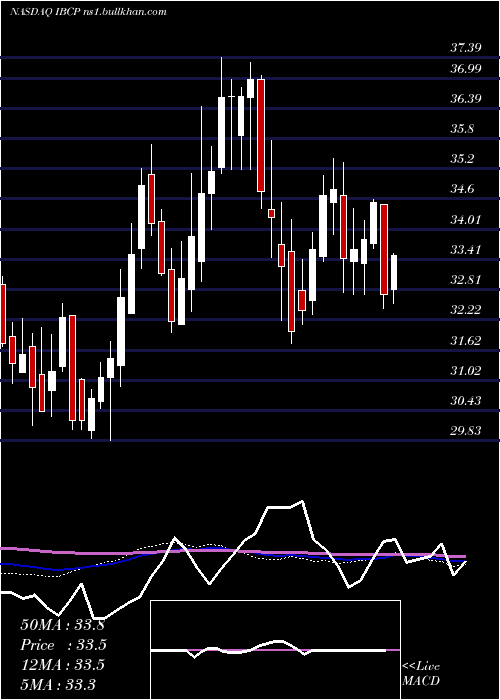
Task: Click the 37.39 price level label
Action: tap(465, 47)
